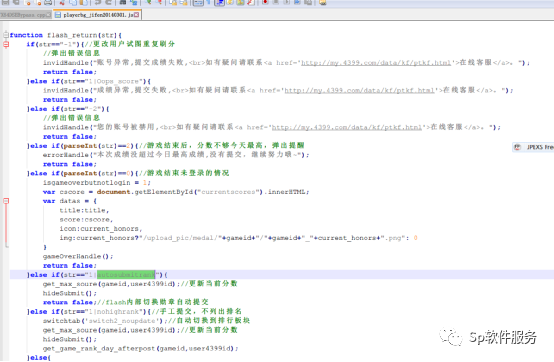
Task: Click the URL in the 您的账号被禁用 line
Action: [x=347, y=127]
